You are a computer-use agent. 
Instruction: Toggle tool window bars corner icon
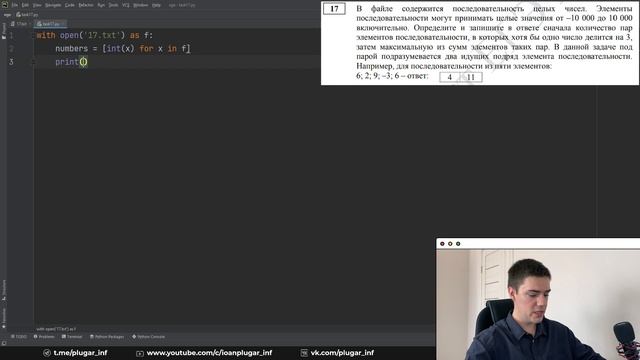(4, 344)
